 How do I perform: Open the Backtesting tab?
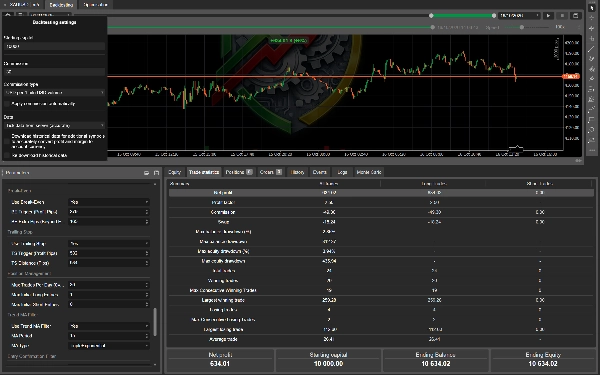(x=61, y=5)
